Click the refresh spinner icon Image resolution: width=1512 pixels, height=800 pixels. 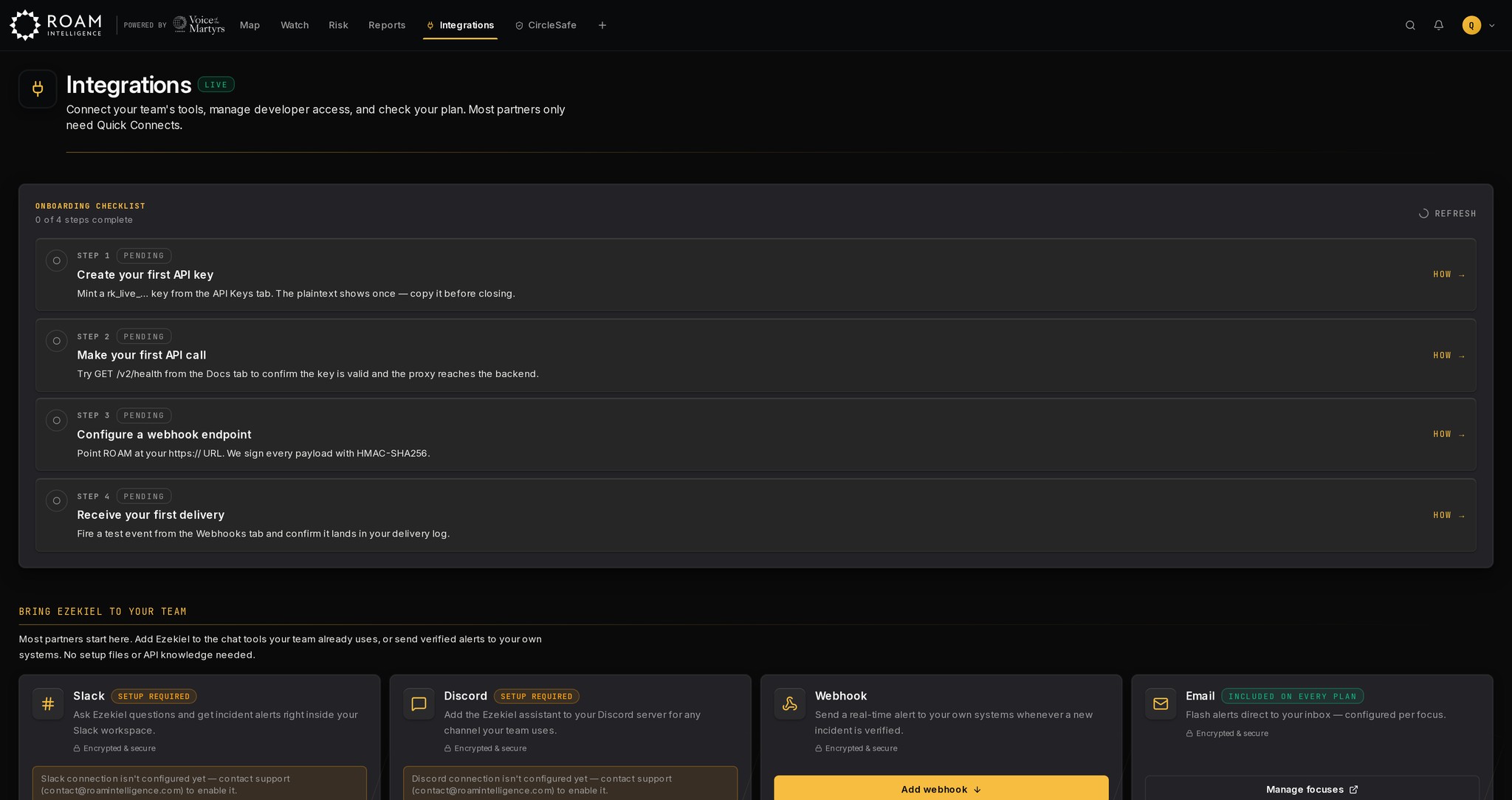click(x=1423, y=214)
